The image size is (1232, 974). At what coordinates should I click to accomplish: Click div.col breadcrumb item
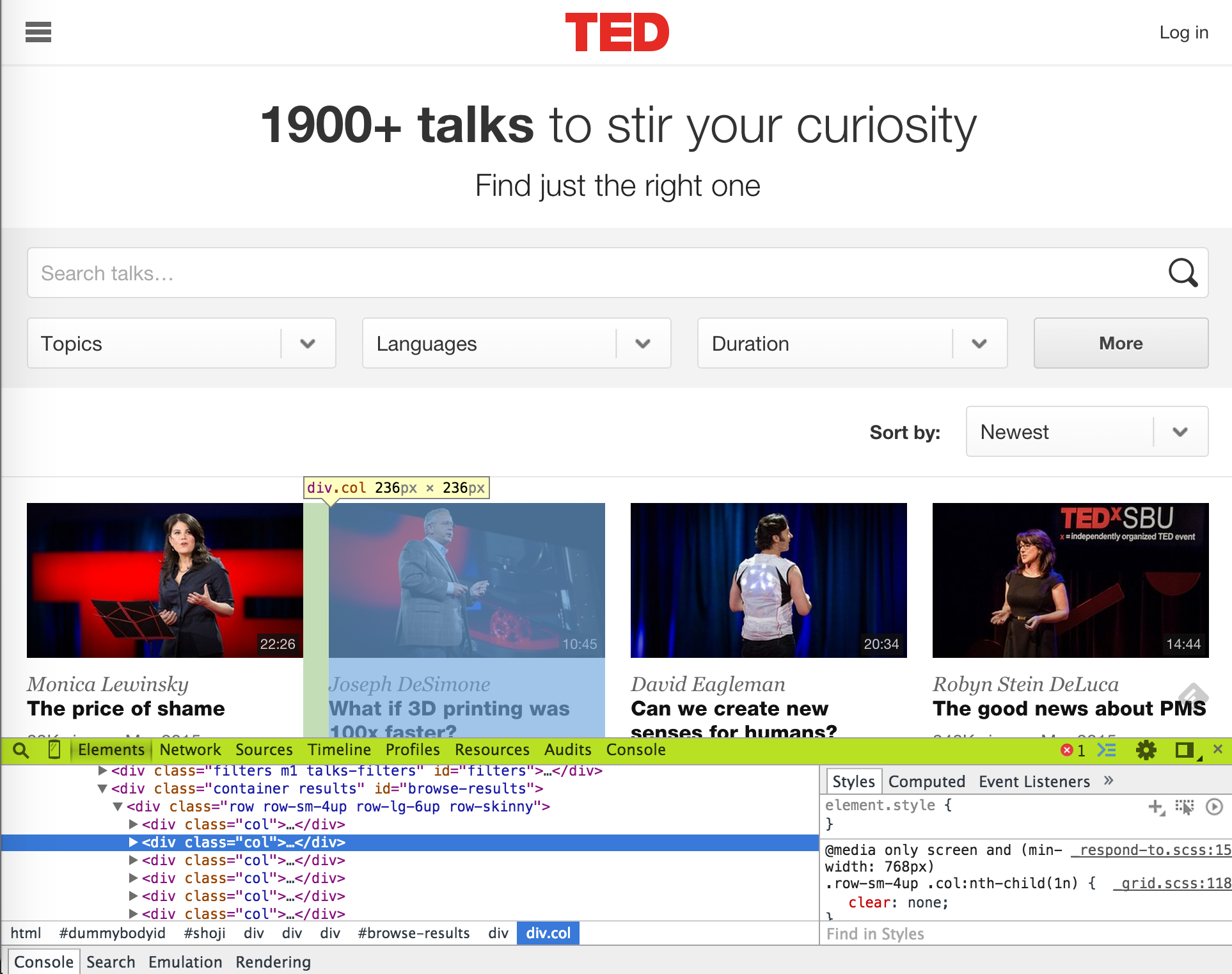548,933
